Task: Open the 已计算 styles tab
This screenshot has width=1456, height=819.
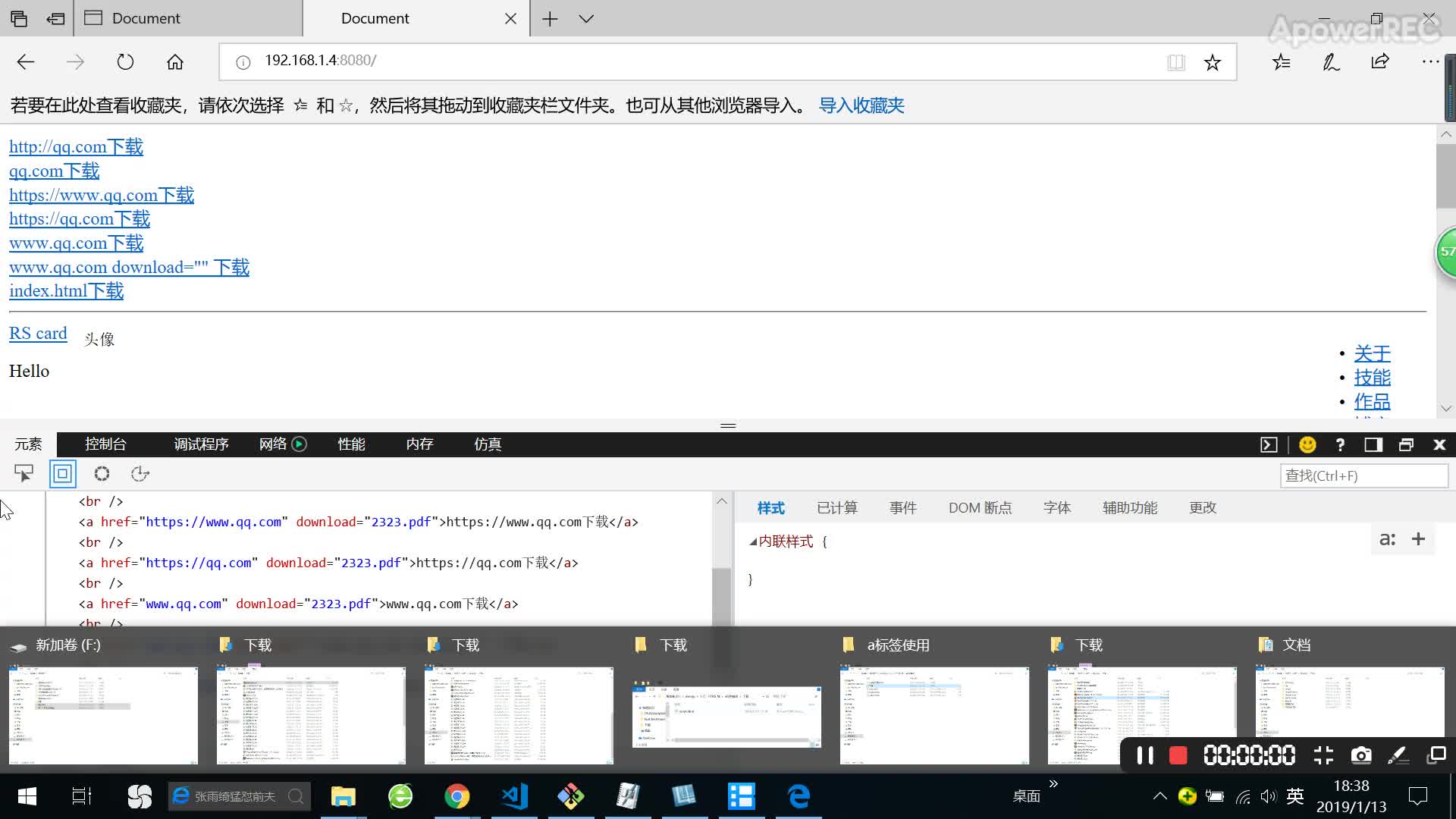Action: [837, 508]
